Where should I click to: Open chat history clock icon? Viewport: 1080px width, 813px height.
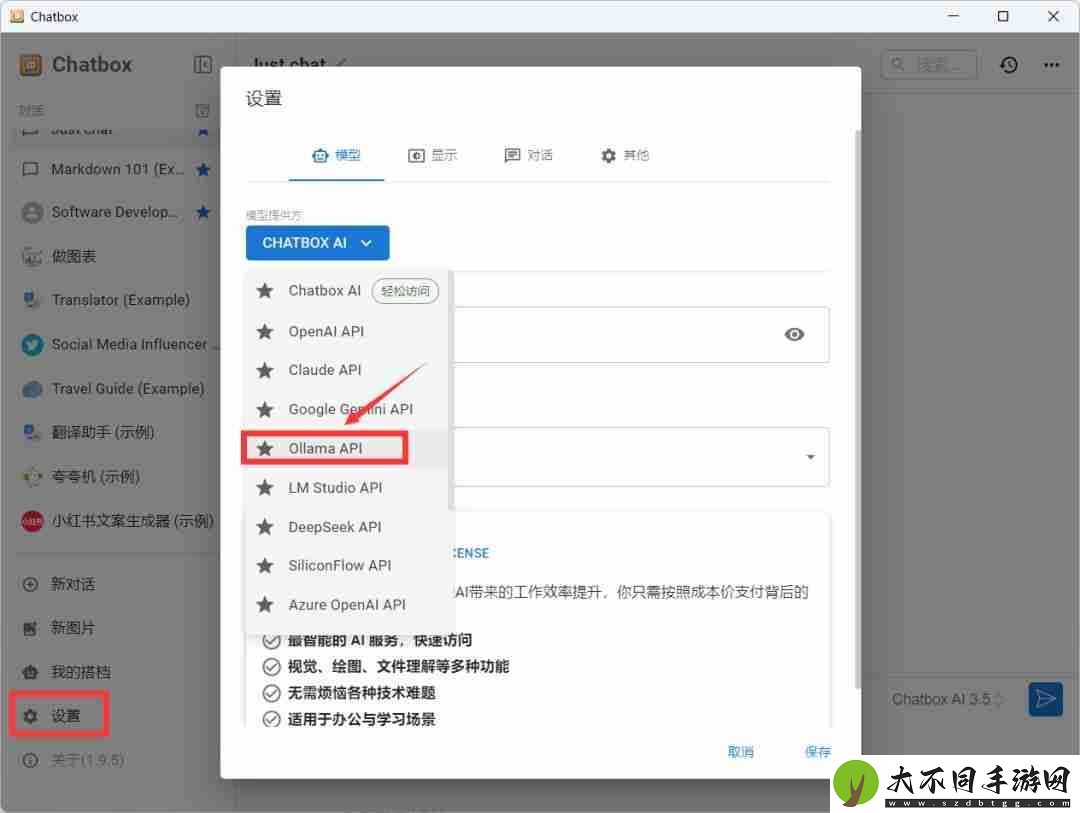1009,65
